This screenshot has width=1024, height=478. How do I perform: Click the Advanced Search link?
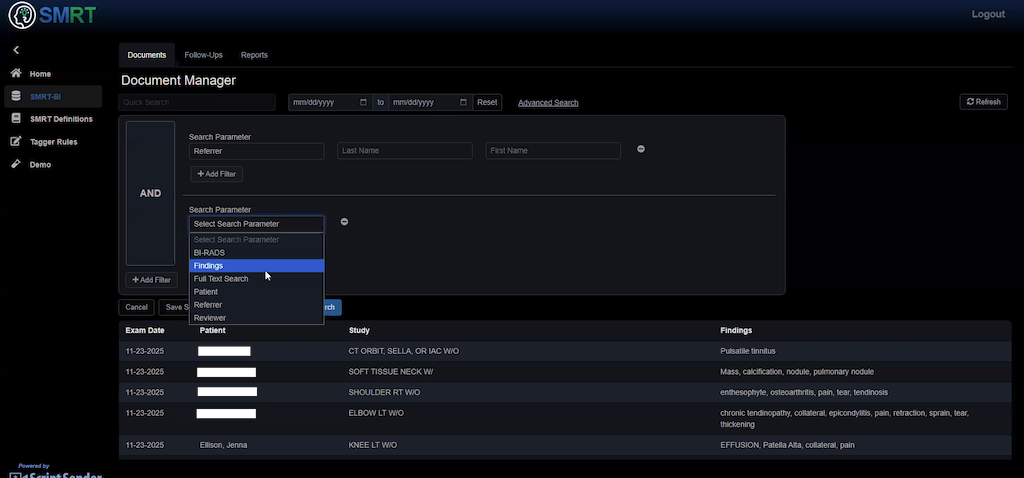(548, 103)
